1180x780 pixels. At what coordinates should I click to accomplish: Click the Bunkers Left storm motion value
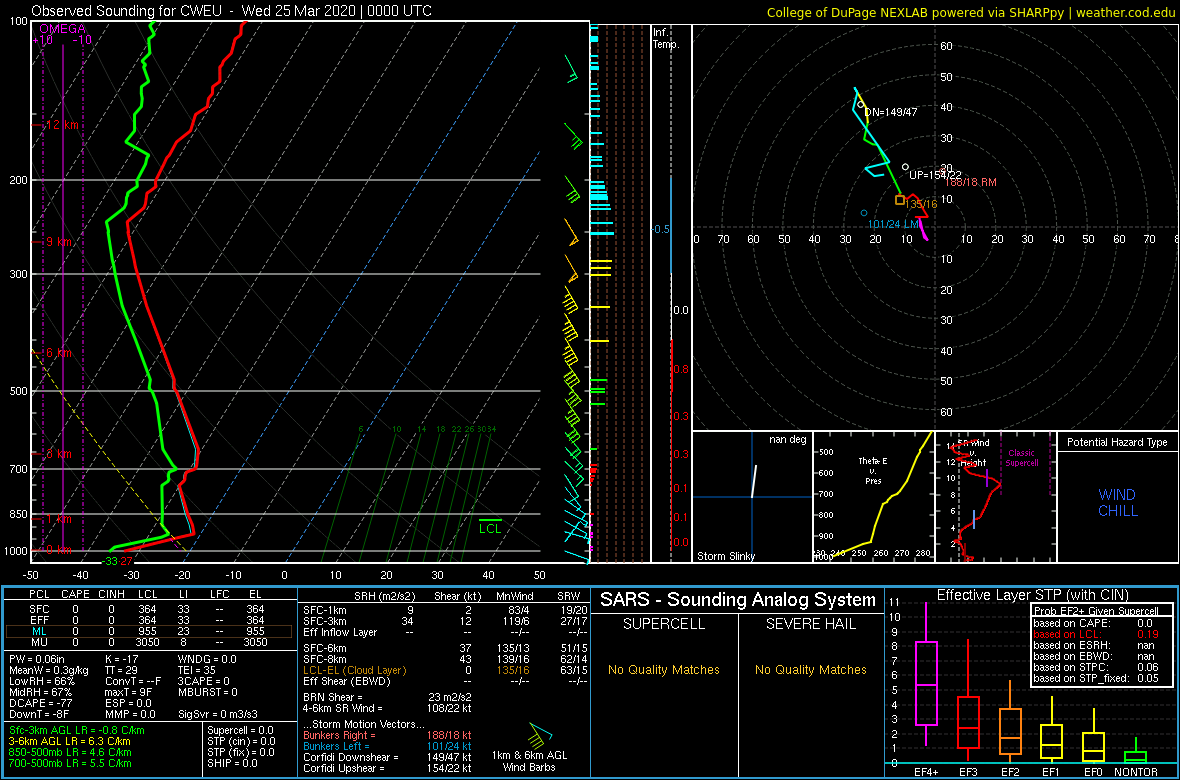tap(449, 745)
